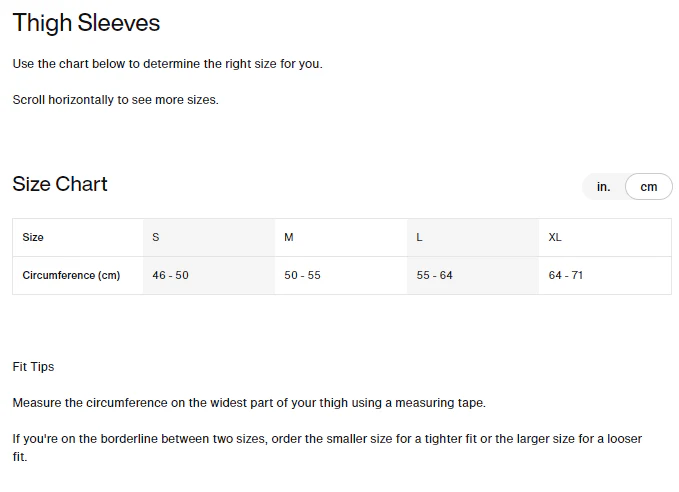Image resolution: width=679 pixels, height=492 pixels.
Task: Click the 'Scroll horizontally to see more sizes' text
Action: click(116, 100)
